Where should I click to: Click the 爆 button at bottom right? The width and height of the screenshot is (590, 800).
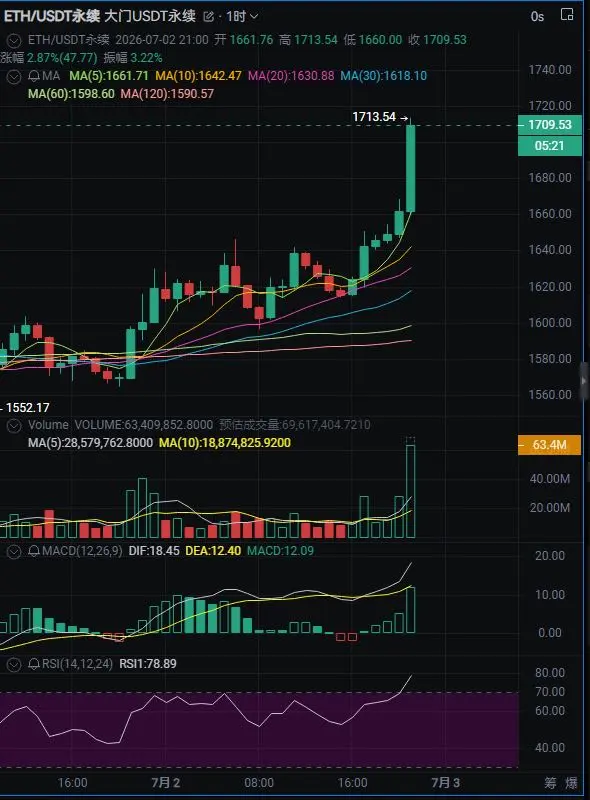click(x=571, y=783)
